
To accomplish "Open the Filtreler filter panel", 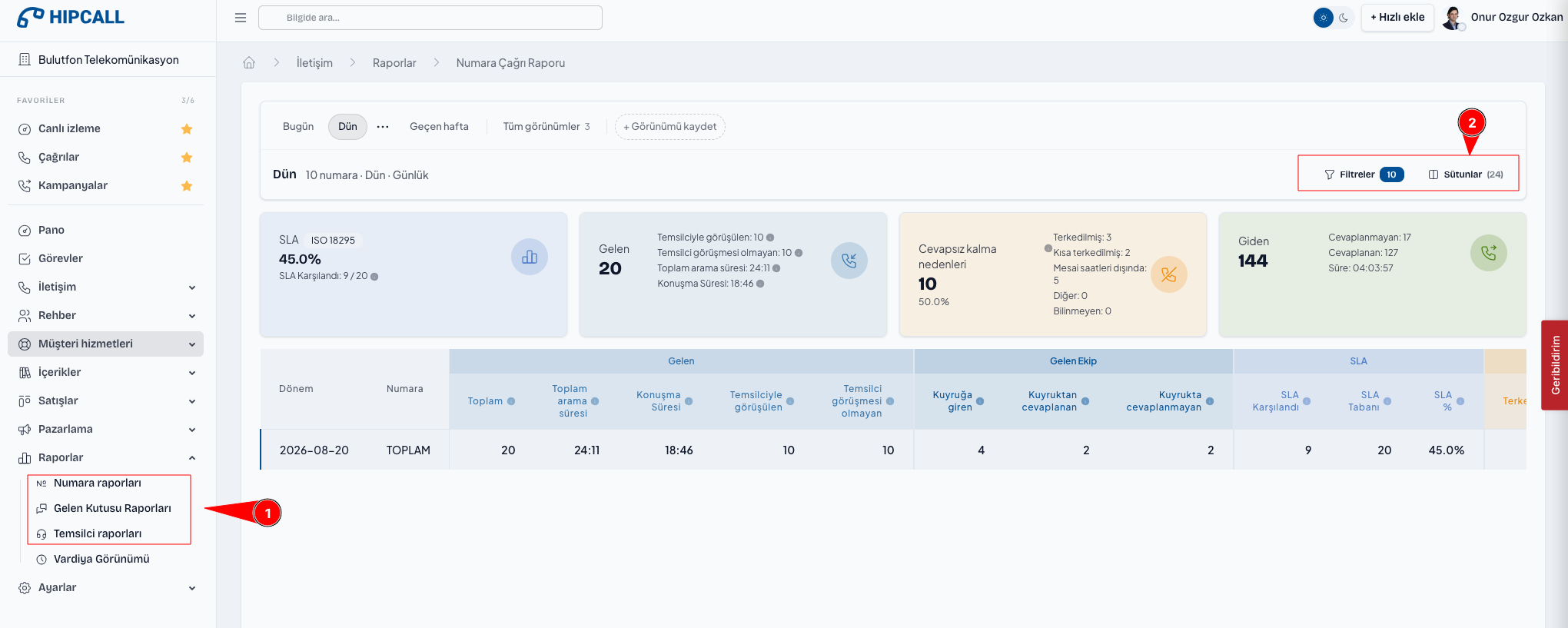I will pyautogui.click(x=1364, y=174).
